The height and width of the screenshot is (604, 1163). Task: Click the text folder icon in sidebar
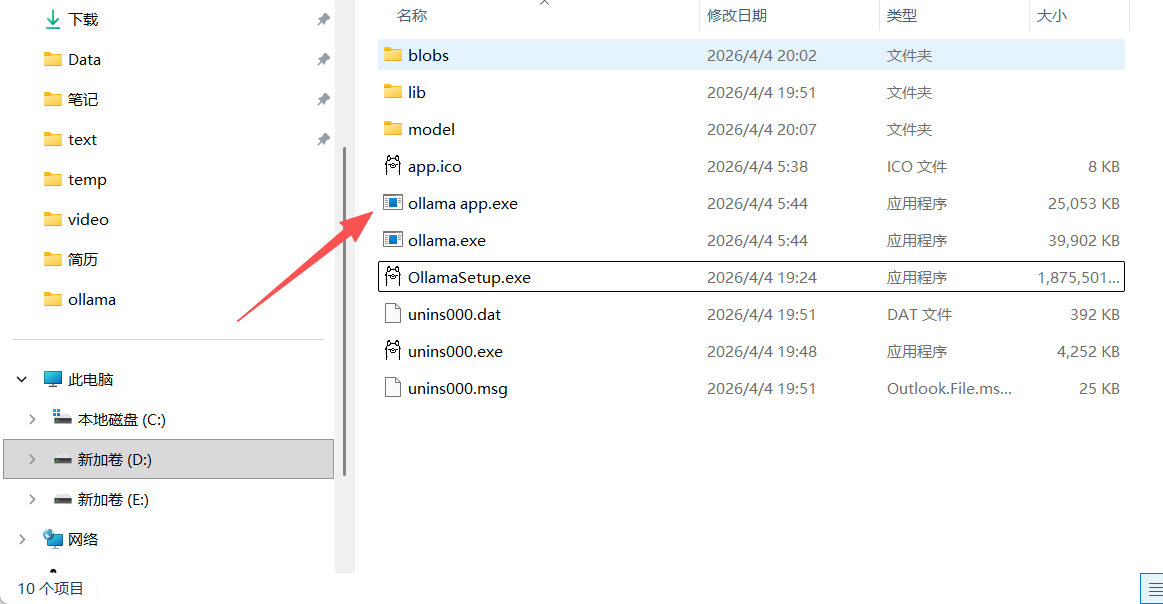(x=53, y=139)
